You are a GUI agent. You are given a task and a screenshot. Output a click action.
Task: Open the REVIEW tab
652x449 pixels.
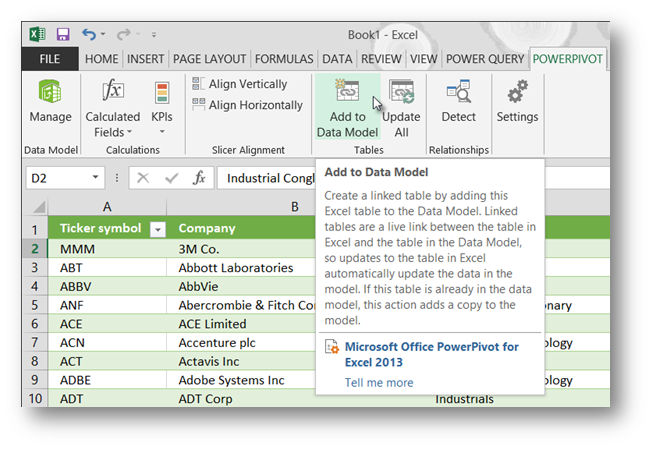pos(381,59)
